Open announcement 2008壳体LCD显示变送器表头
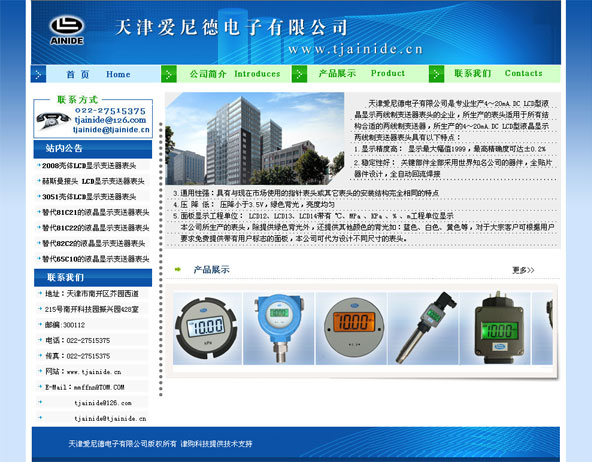Image resolution: width=592 pixels, height=462 pixels. tap(89, 166)
